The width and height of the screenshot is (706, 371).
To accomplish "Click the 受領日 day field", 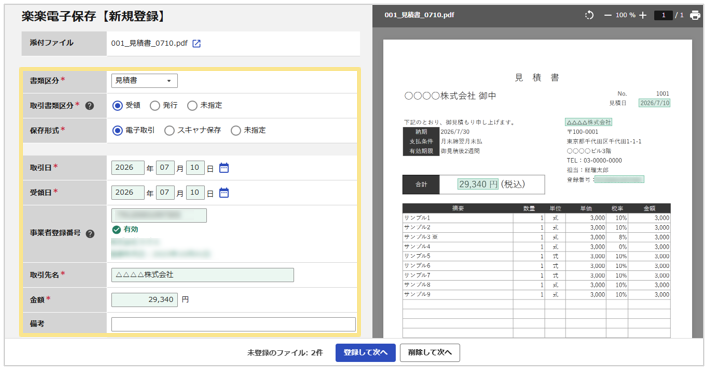I will click(195, 192).
